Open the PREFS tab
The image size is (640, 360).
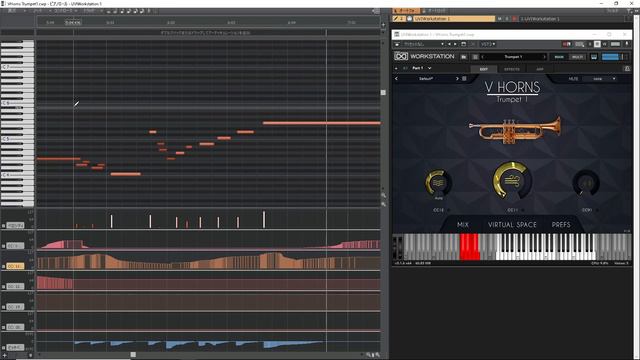point(561,224)
